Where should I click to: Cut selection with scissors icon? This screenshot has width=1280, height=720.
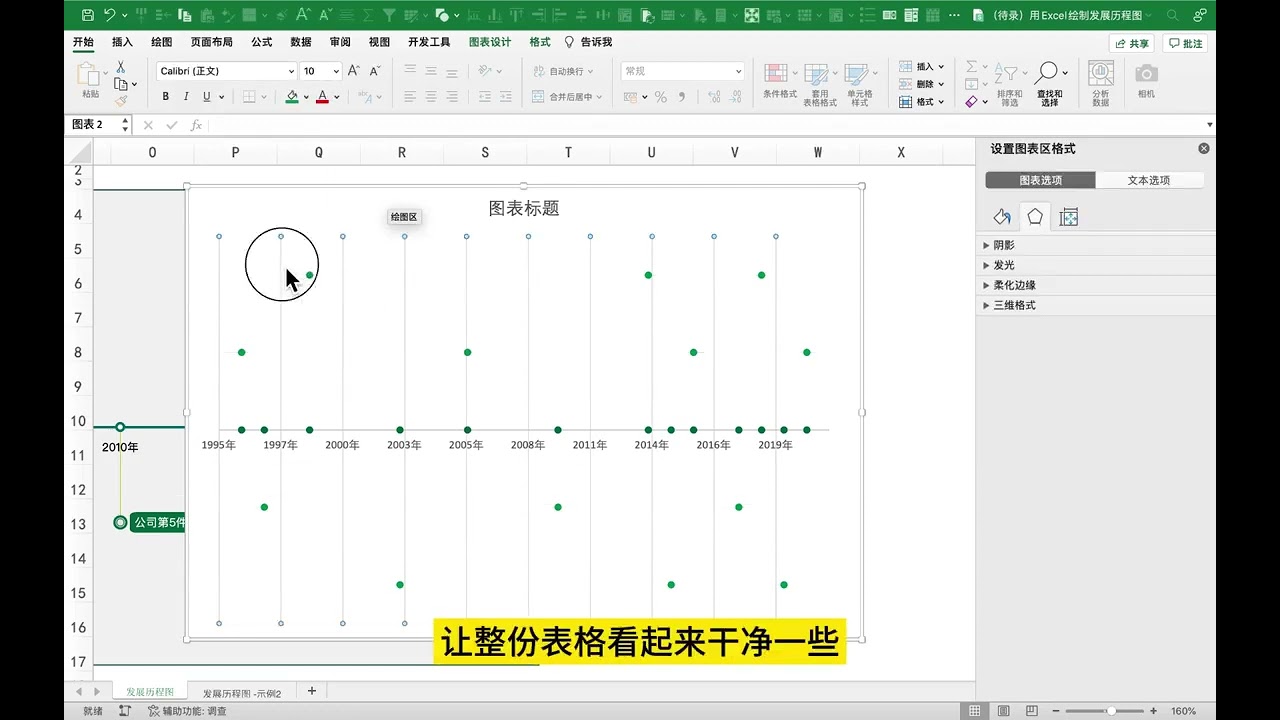pos(120,67)
